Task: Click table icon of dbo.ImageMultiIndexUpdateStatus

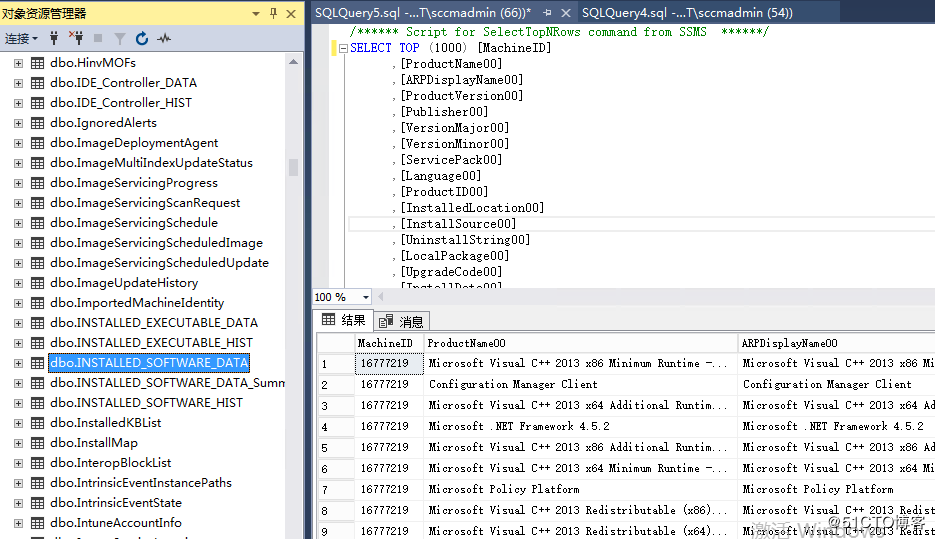Action: (38, 163)
